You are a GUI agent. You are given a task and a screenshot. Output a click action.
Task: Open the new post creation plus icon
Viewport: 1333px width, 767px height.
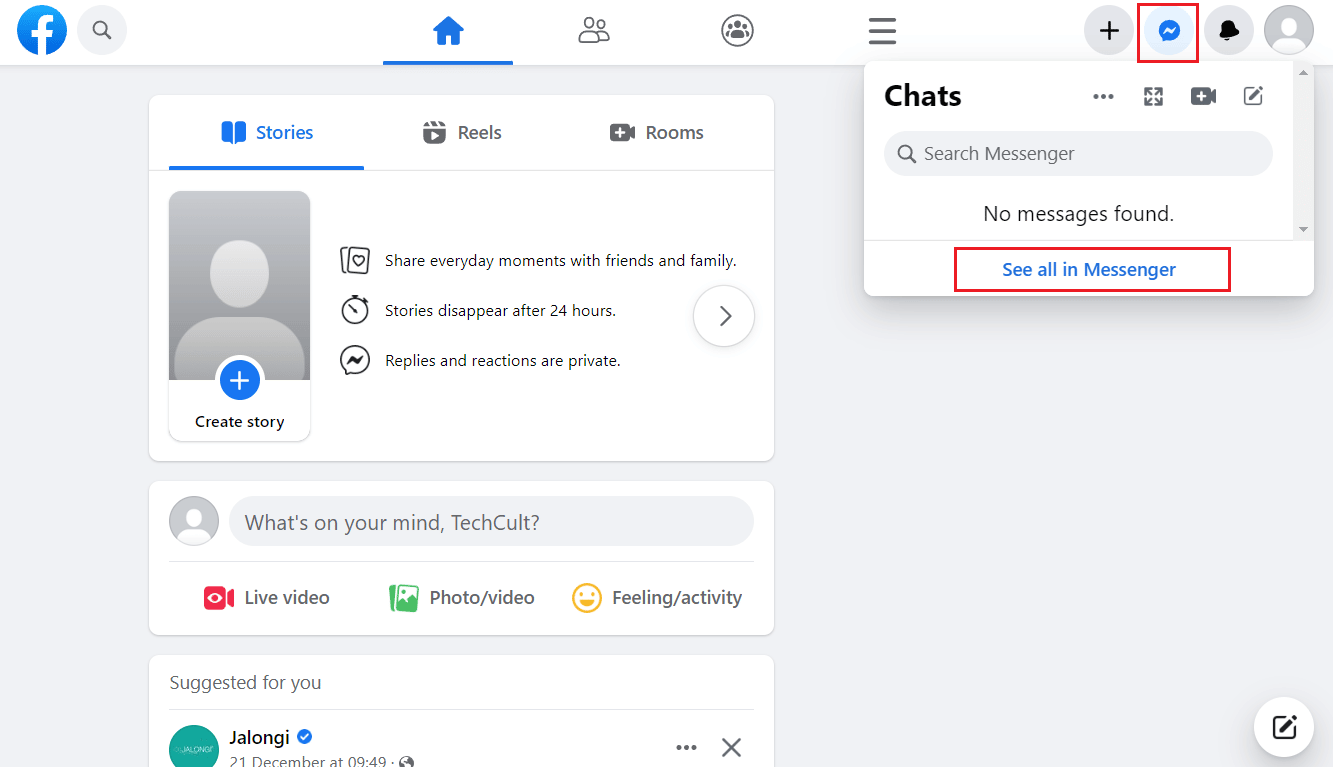1108,30
